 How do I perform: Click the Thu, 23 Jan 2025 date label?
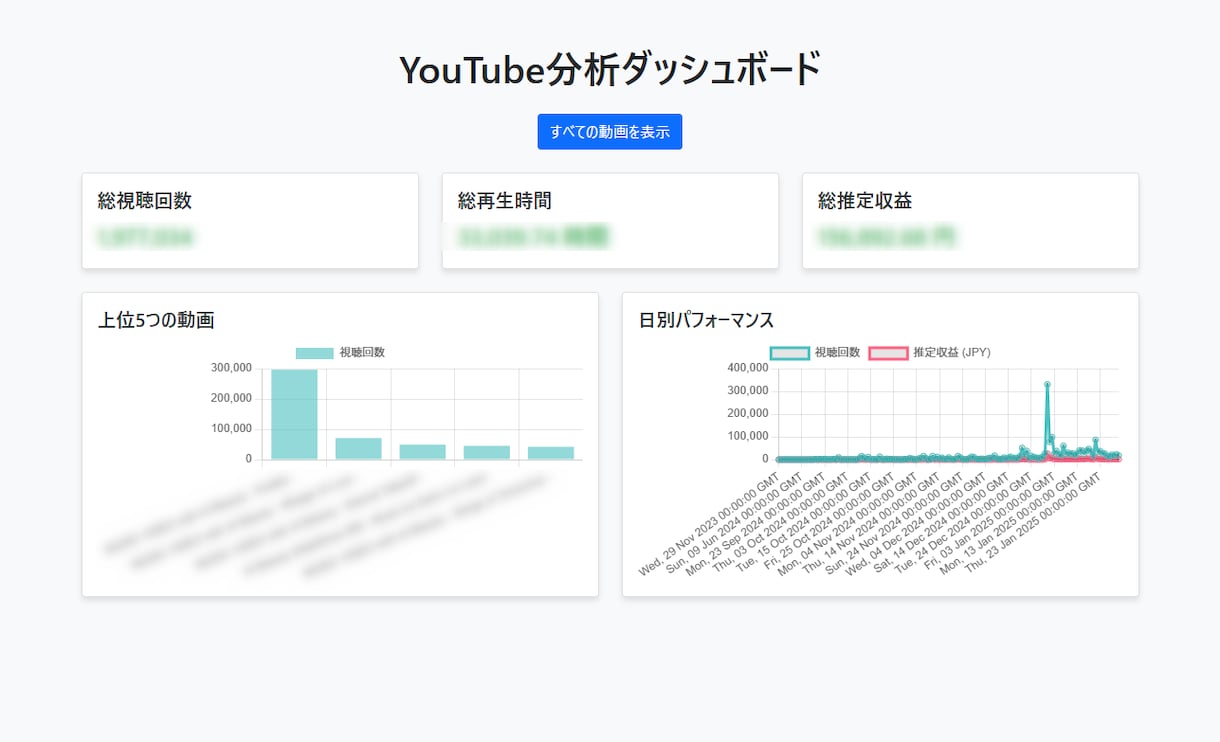[x=1032, y=522]
